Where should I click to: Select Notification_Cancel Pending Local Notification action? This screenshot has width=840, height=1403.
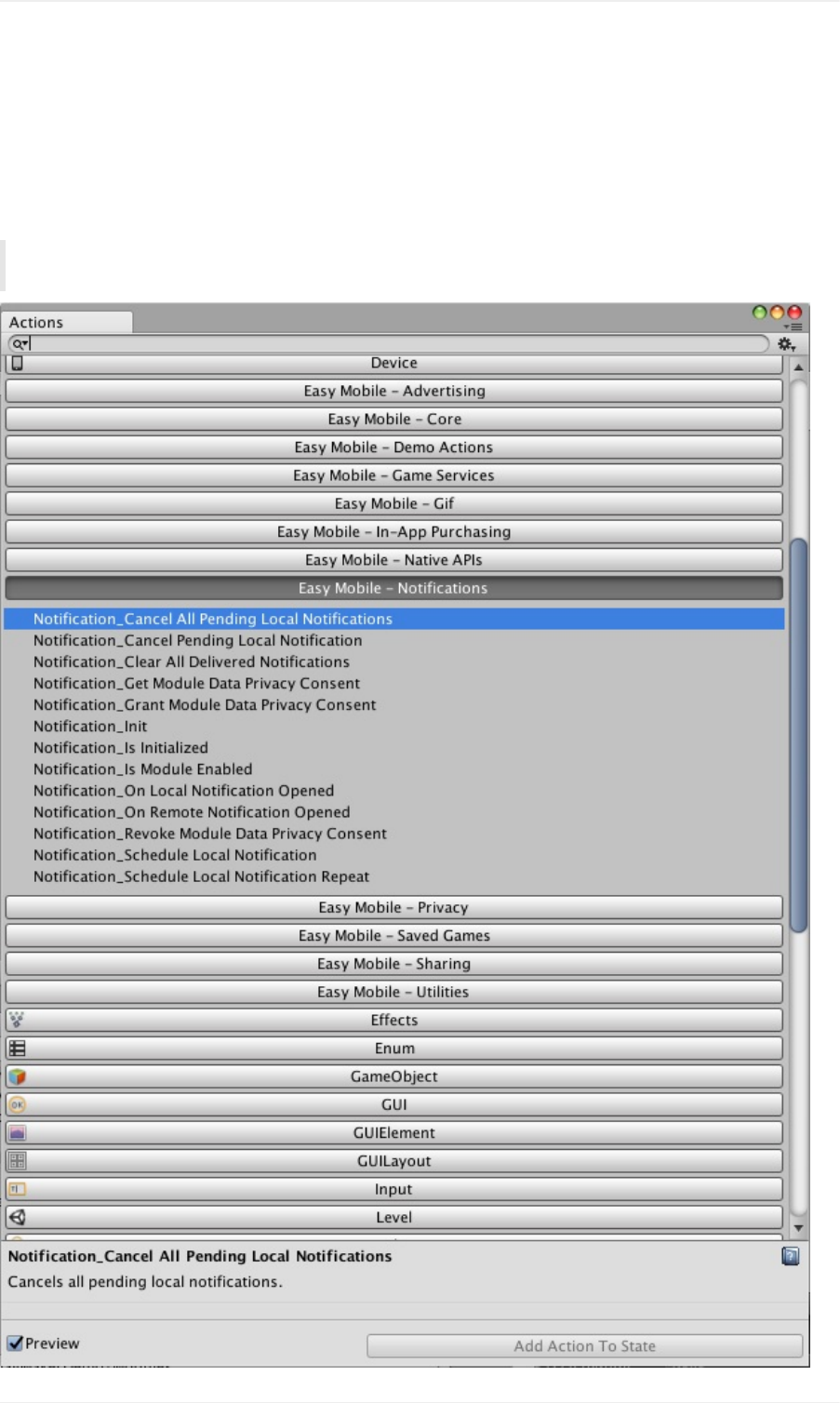click(x=197, y=640)
